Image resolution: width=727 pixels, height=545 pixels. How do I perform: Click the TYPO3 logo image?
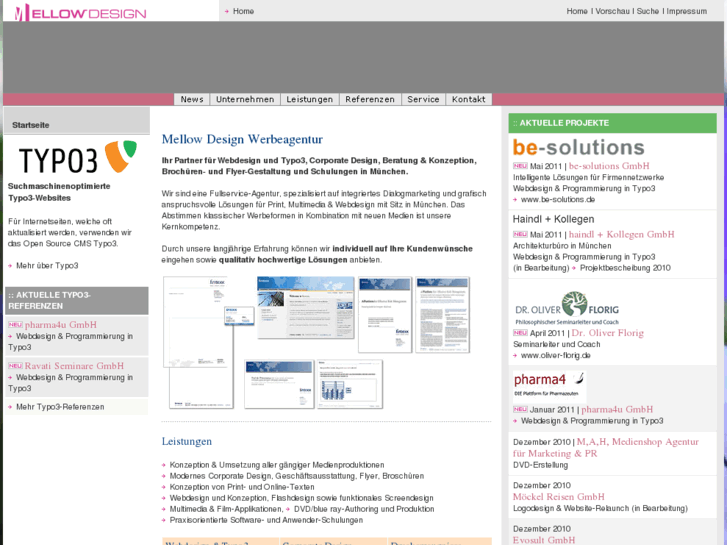click(77, 158)
